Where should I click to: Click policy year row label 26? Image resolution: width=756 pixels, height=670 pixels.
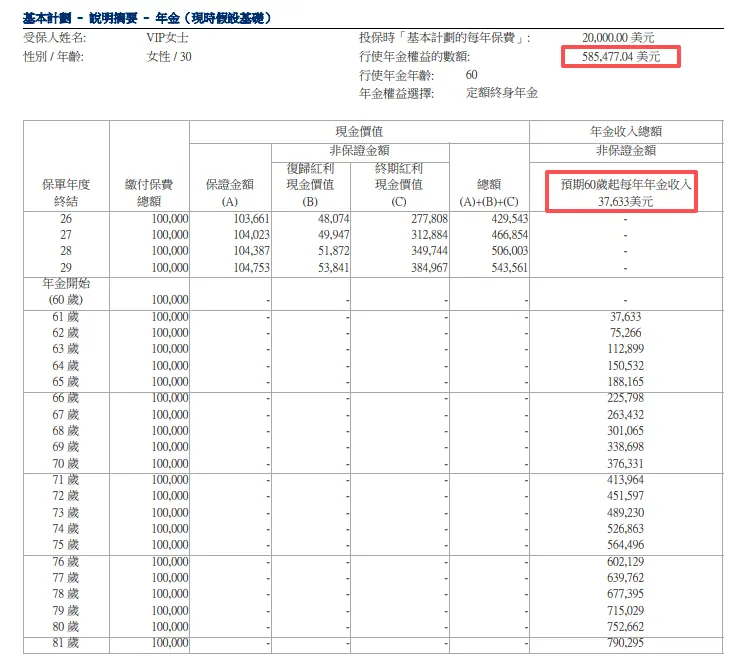pos(66,219)
